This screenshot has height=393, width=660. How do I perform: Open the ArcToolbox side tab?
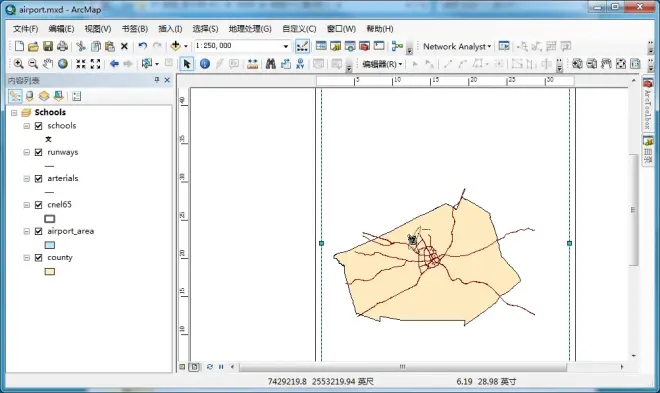pyautogui.click(x=647, y=104)
